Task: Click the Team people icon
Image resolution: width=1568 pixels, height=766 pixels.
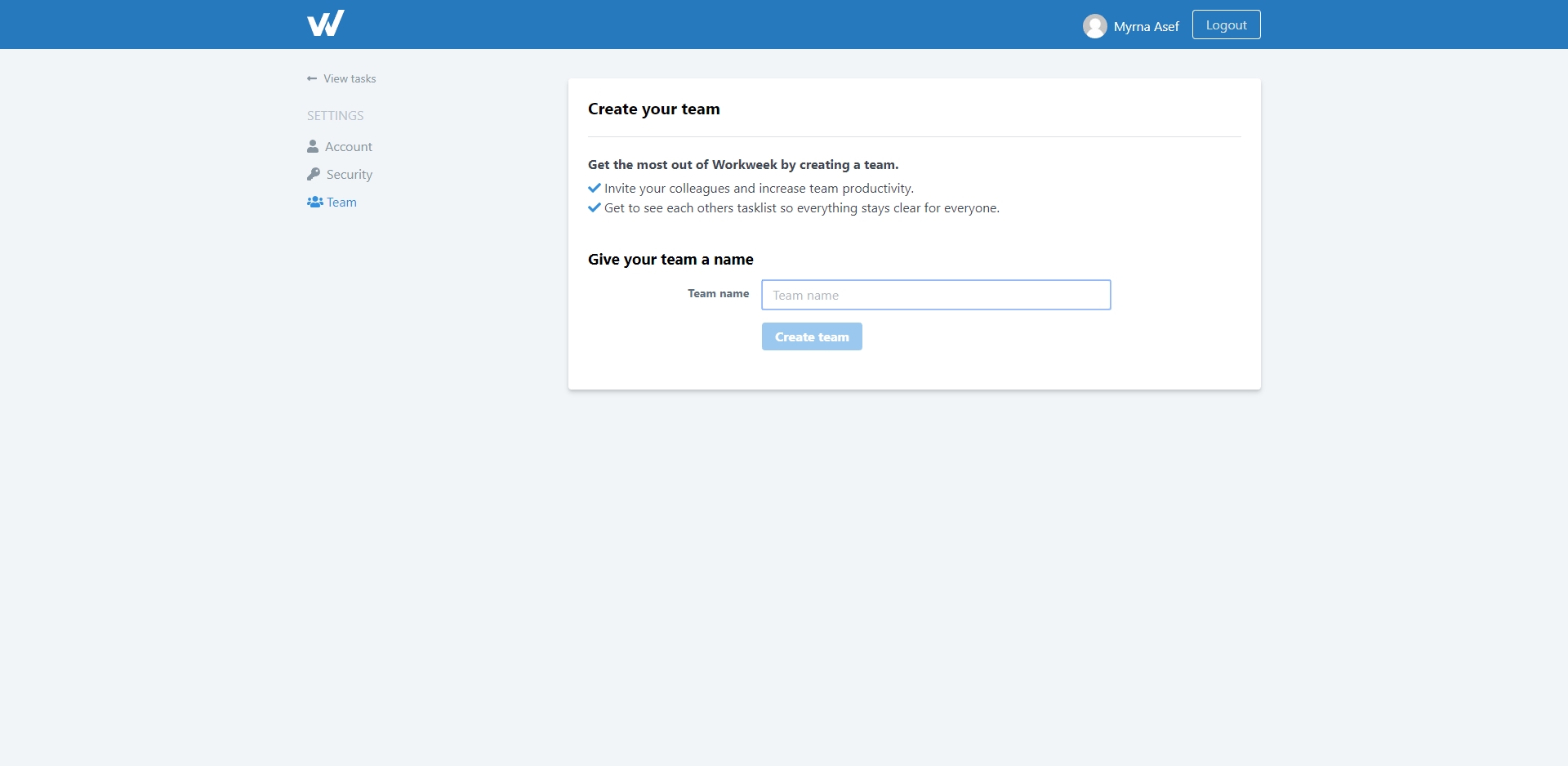Action: (314, 202)
